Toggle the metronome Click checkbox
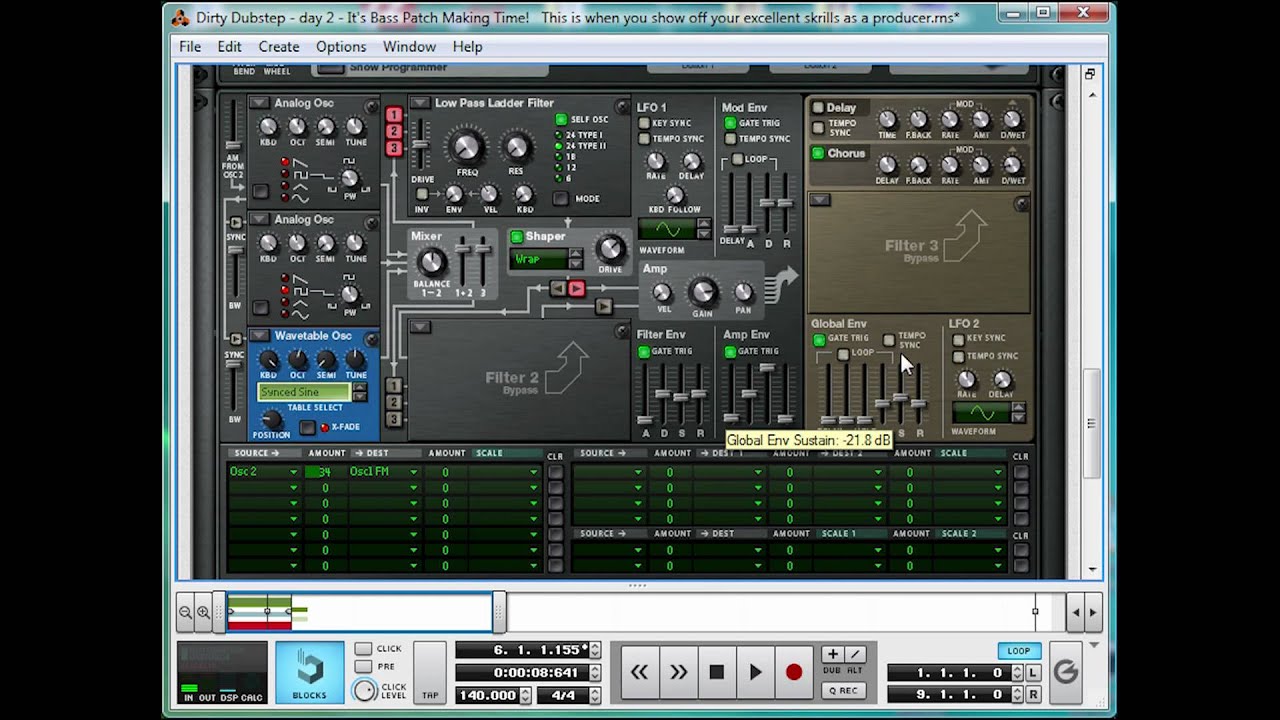The width and height of the screenshot is (1280, 720). coord(363,649)
